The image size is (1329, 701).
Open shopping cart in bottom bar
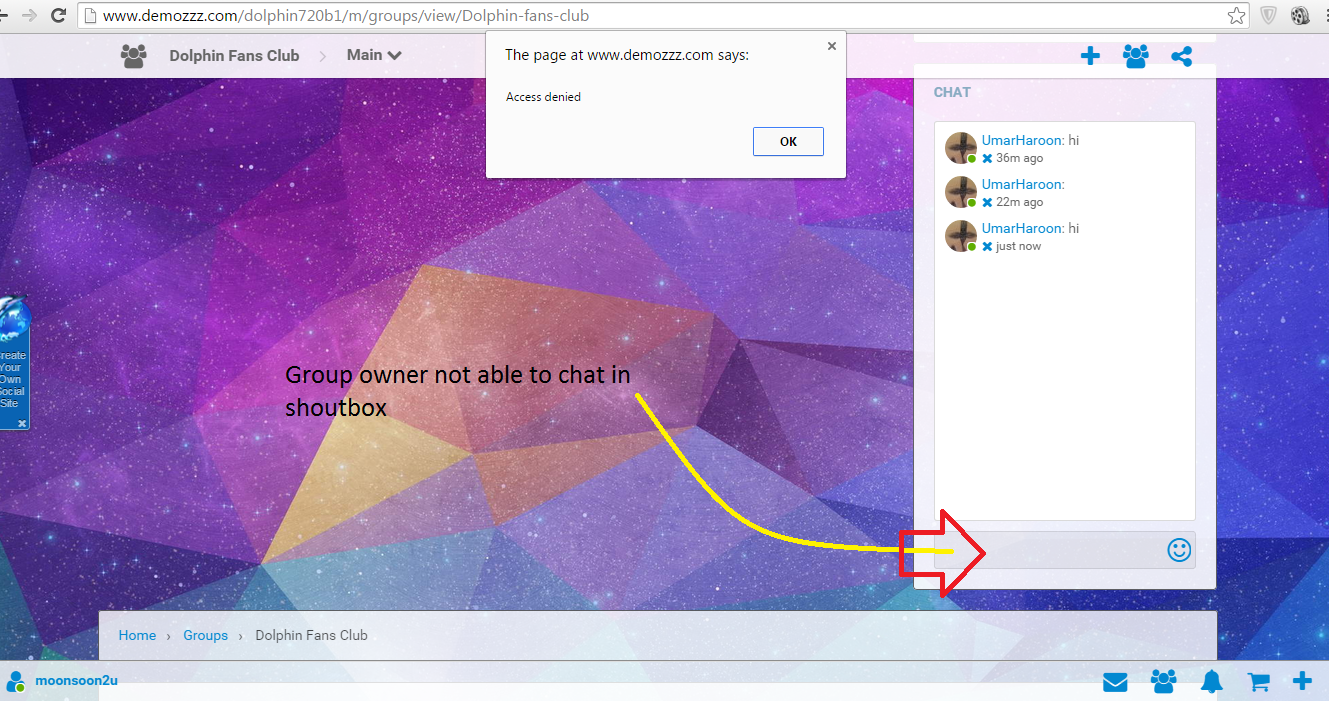point(1258,682)
